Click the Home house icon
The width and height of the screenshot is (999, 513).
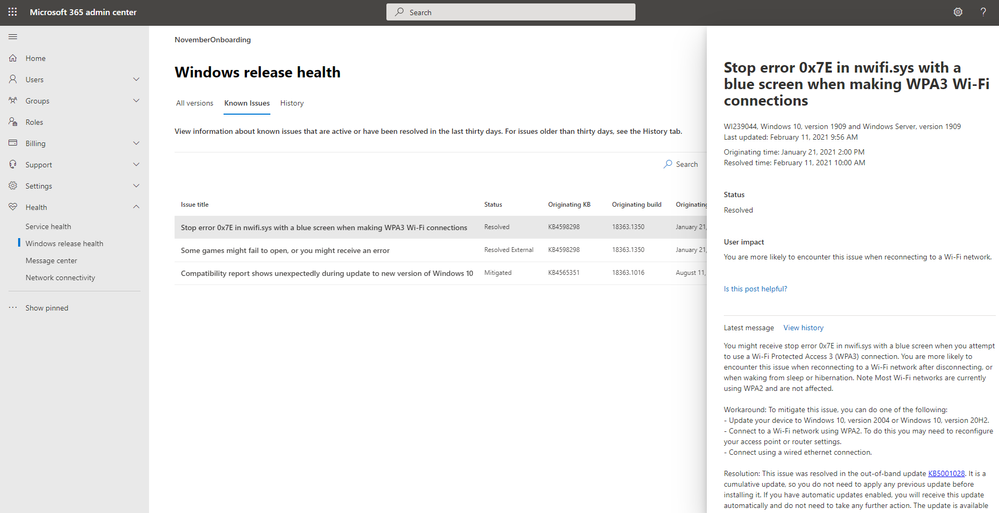point(13,58)
